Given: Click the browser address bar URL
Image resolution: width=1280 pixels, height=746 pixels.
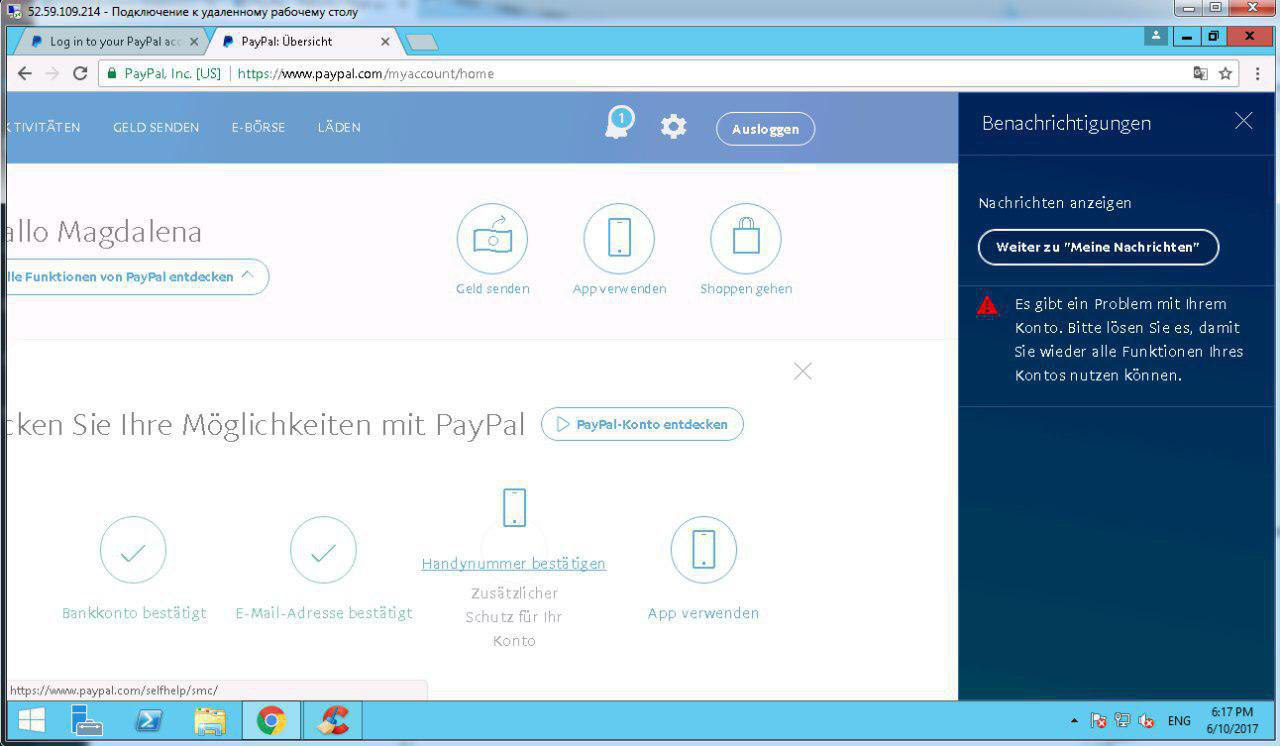Looking at the screenshot, I should [366, 73].
